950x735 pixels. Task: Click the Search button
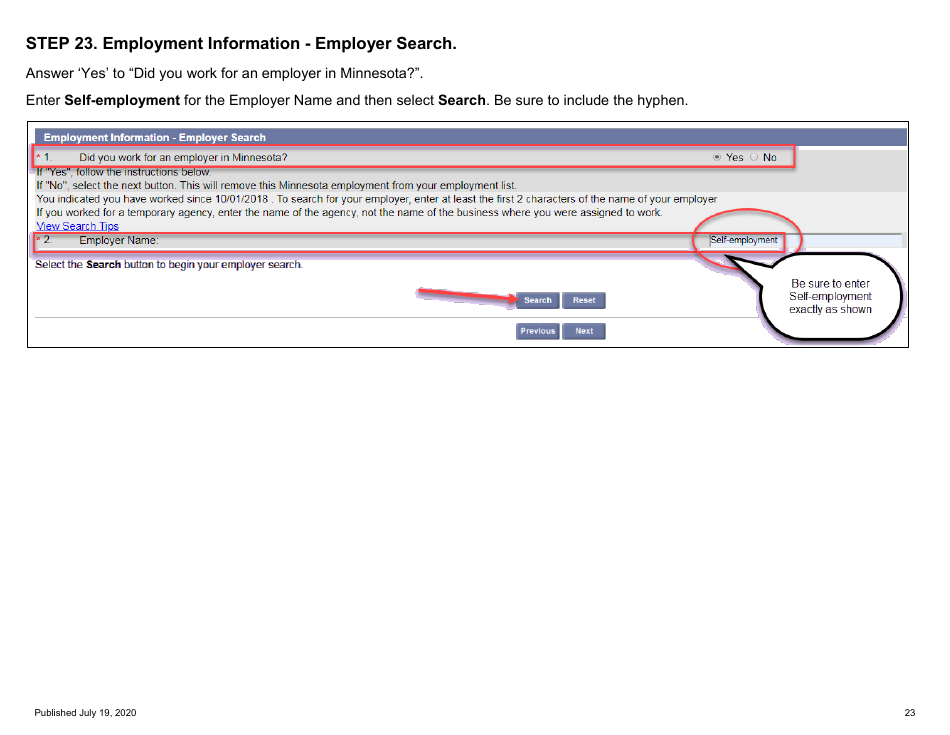click(x=537, y=300)
